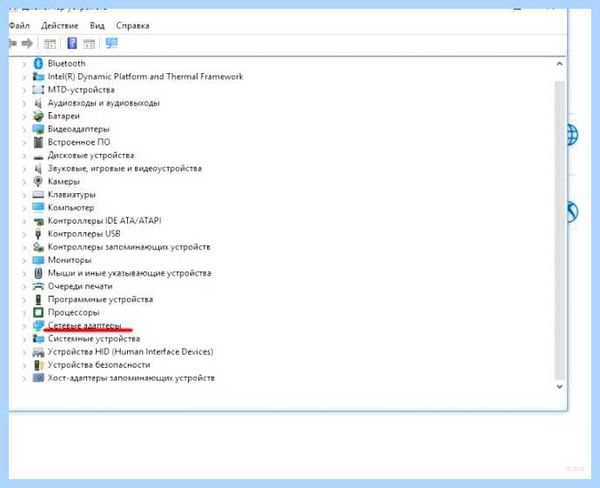Click the Батареи battery icon
The height and width of the screenshot is (488, 600).
point(38,116)
